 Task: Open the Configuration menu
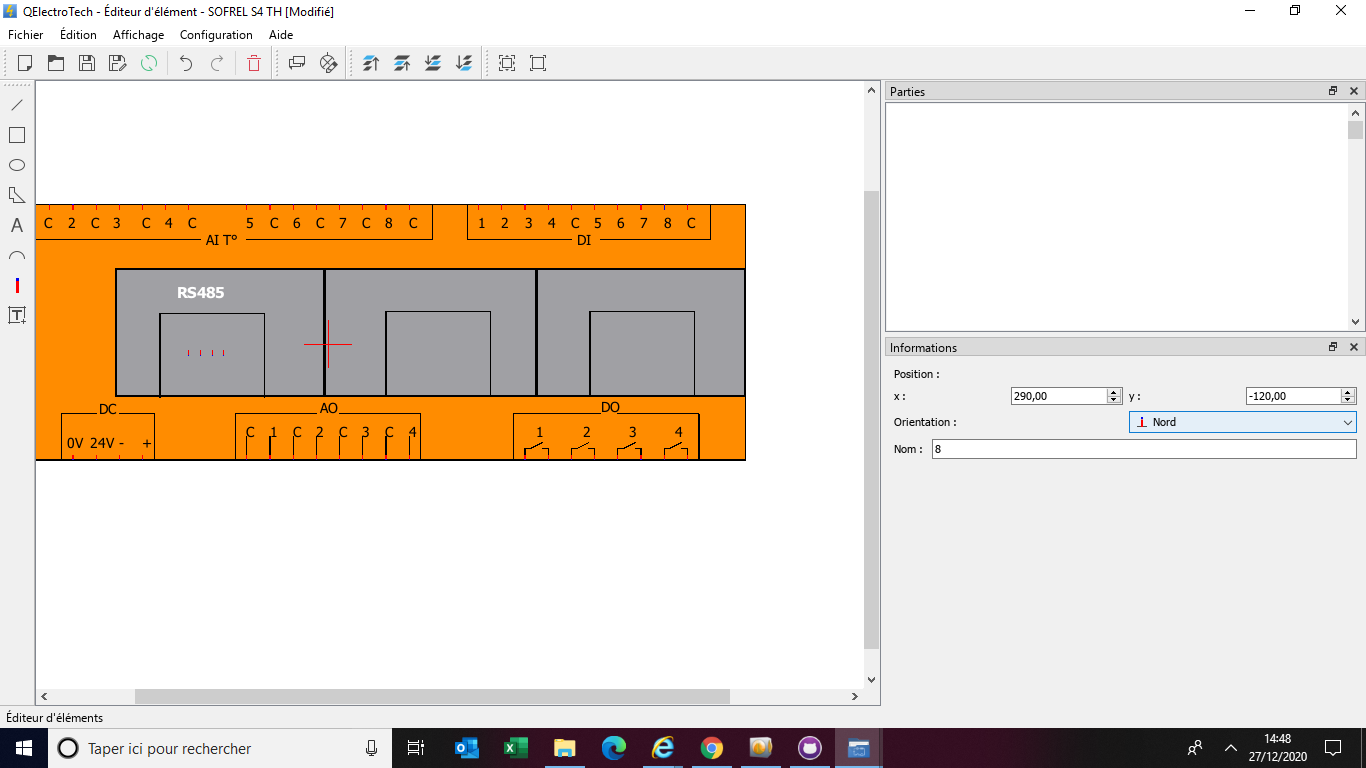216,35
